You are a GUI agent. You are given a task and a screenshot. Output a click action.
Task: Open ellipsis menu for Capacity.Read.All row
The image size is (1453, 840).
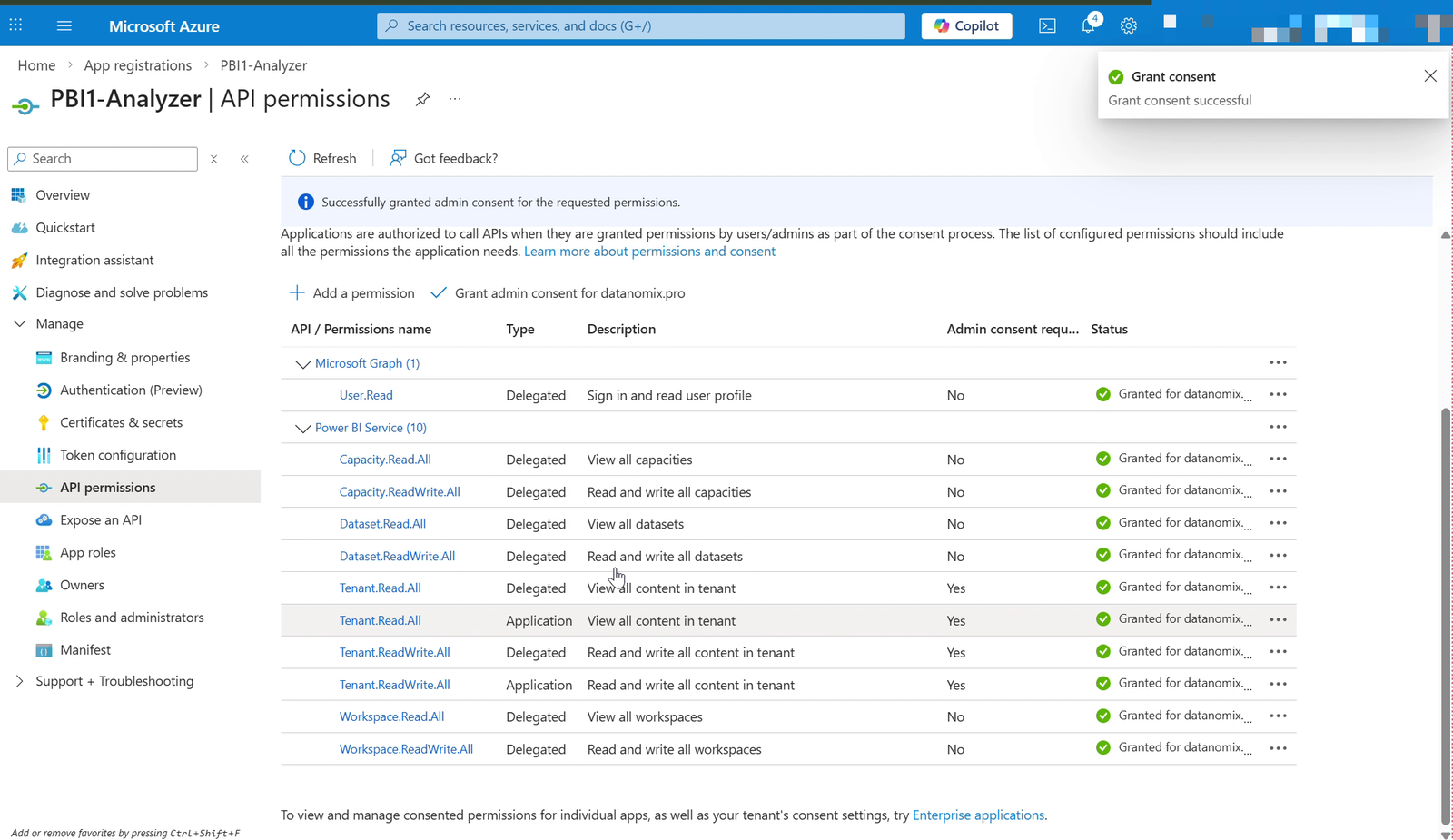[1278, 459]
